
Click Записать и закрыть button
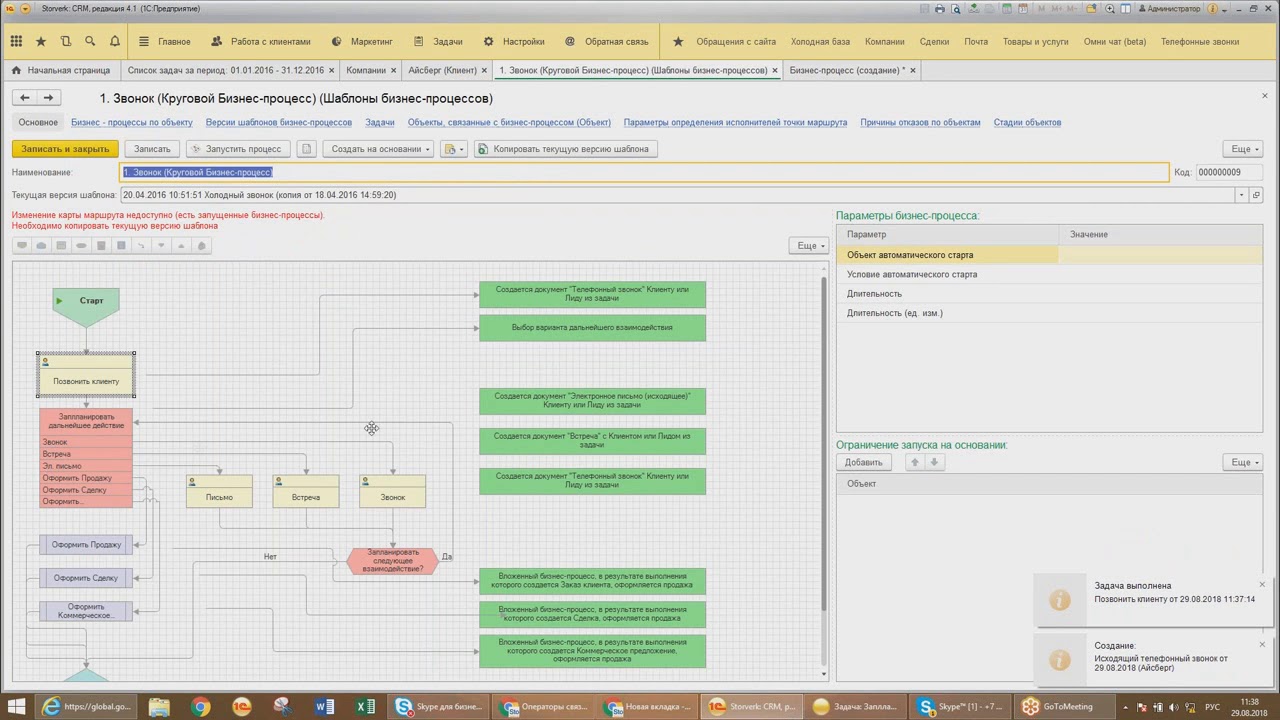click(65, 149)
